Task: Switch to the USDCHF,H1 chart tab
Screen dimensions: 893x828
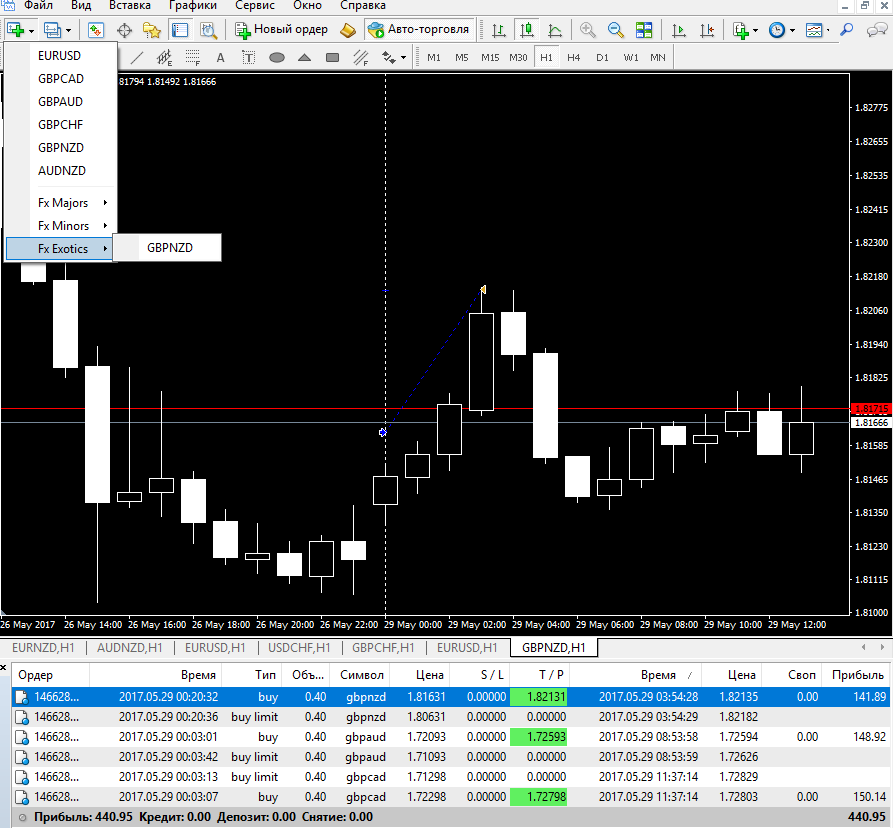Action: click(x=300, y=647)
